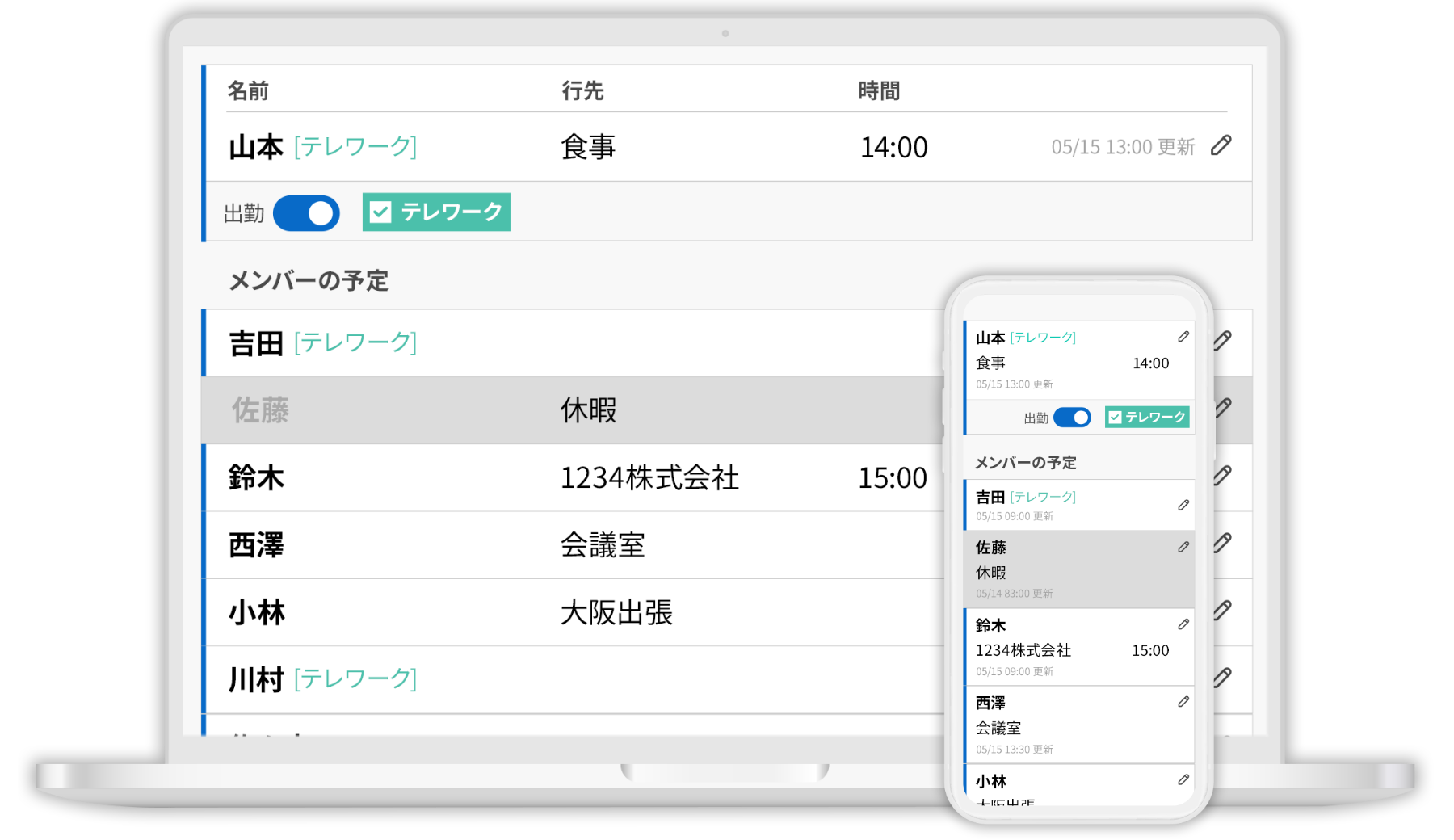1454x840 pixels.
Task: Click the 05/15 13:30 更新 timestamp on phone
Action: point(1015,750)
